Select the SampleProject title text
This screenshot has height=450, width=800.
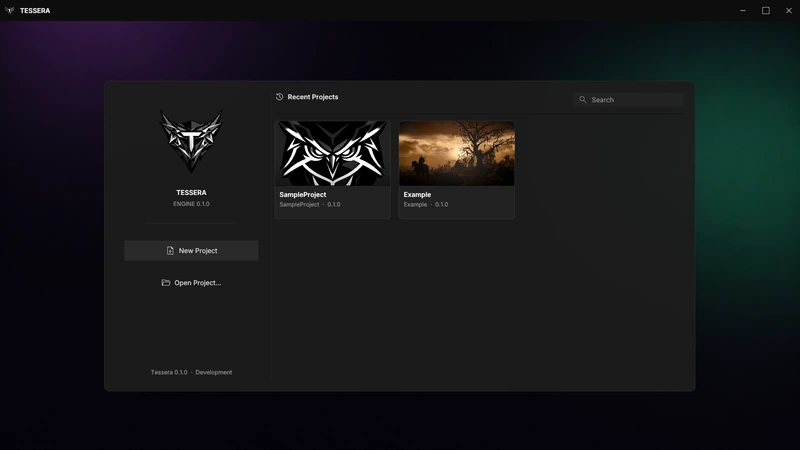click(303, 194)
